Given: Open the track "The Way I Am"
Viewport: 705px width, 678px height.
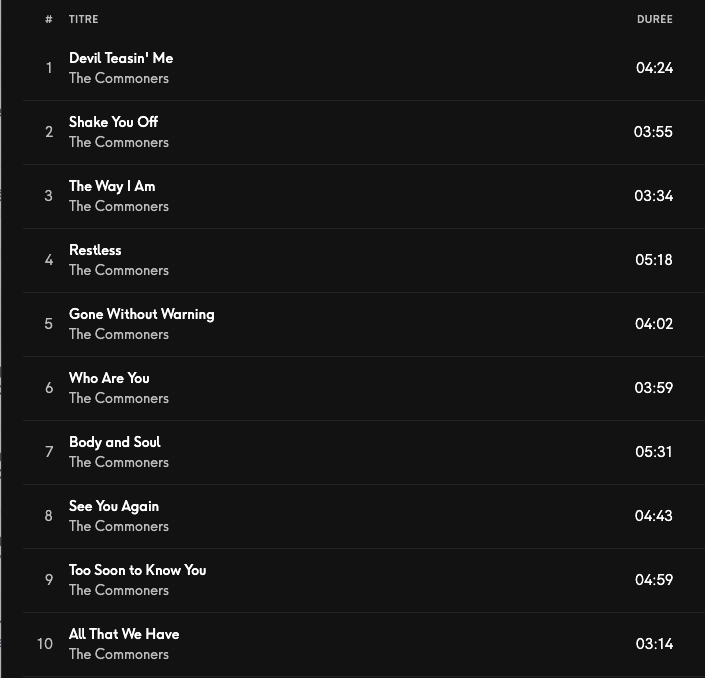Looking at the screenshot, I should coord(112,186).
